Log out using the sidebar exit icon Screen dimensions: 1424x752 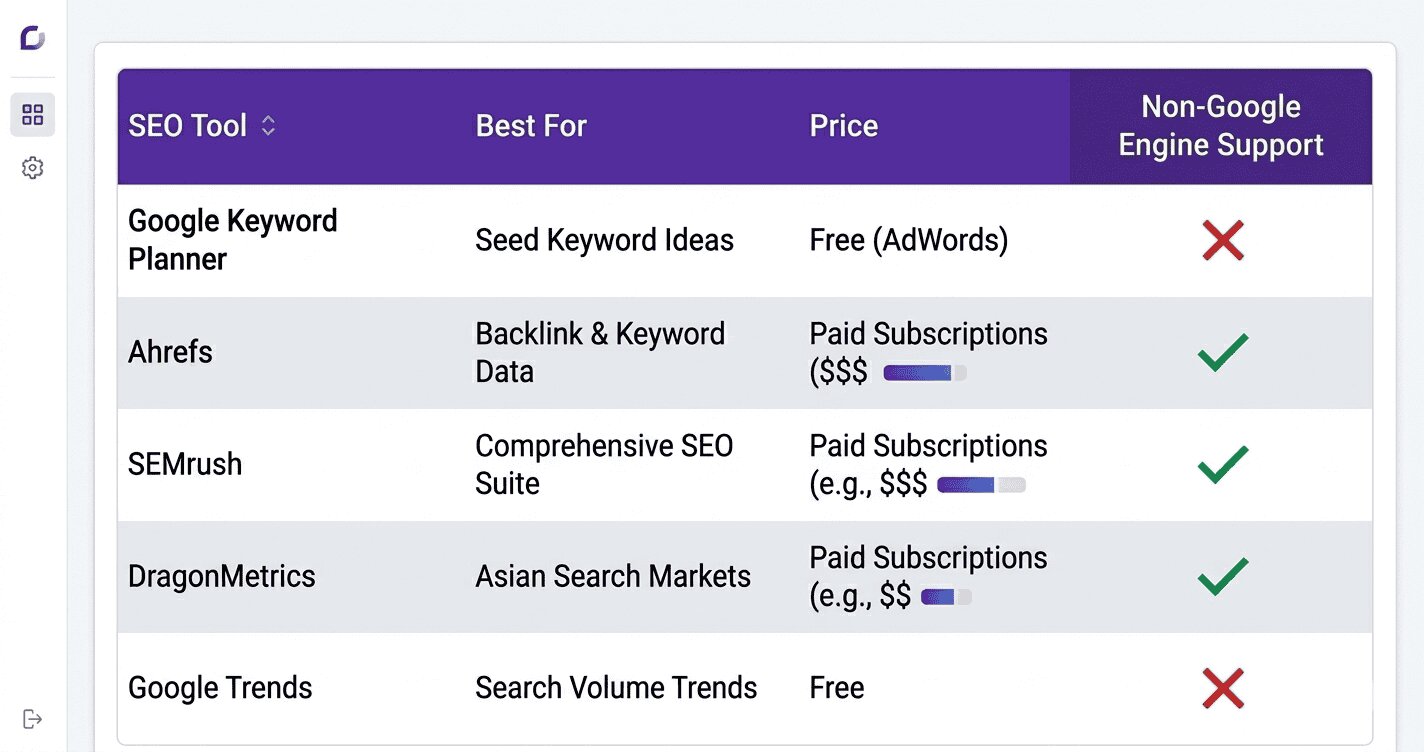pyautogui.click(x=33, y=718)
